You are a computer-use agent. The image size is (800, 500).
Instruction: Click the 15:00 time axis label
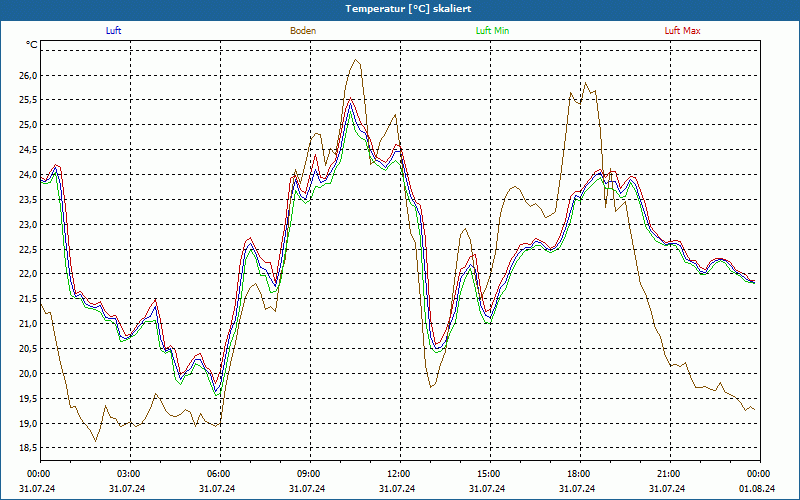coord(489,474)
